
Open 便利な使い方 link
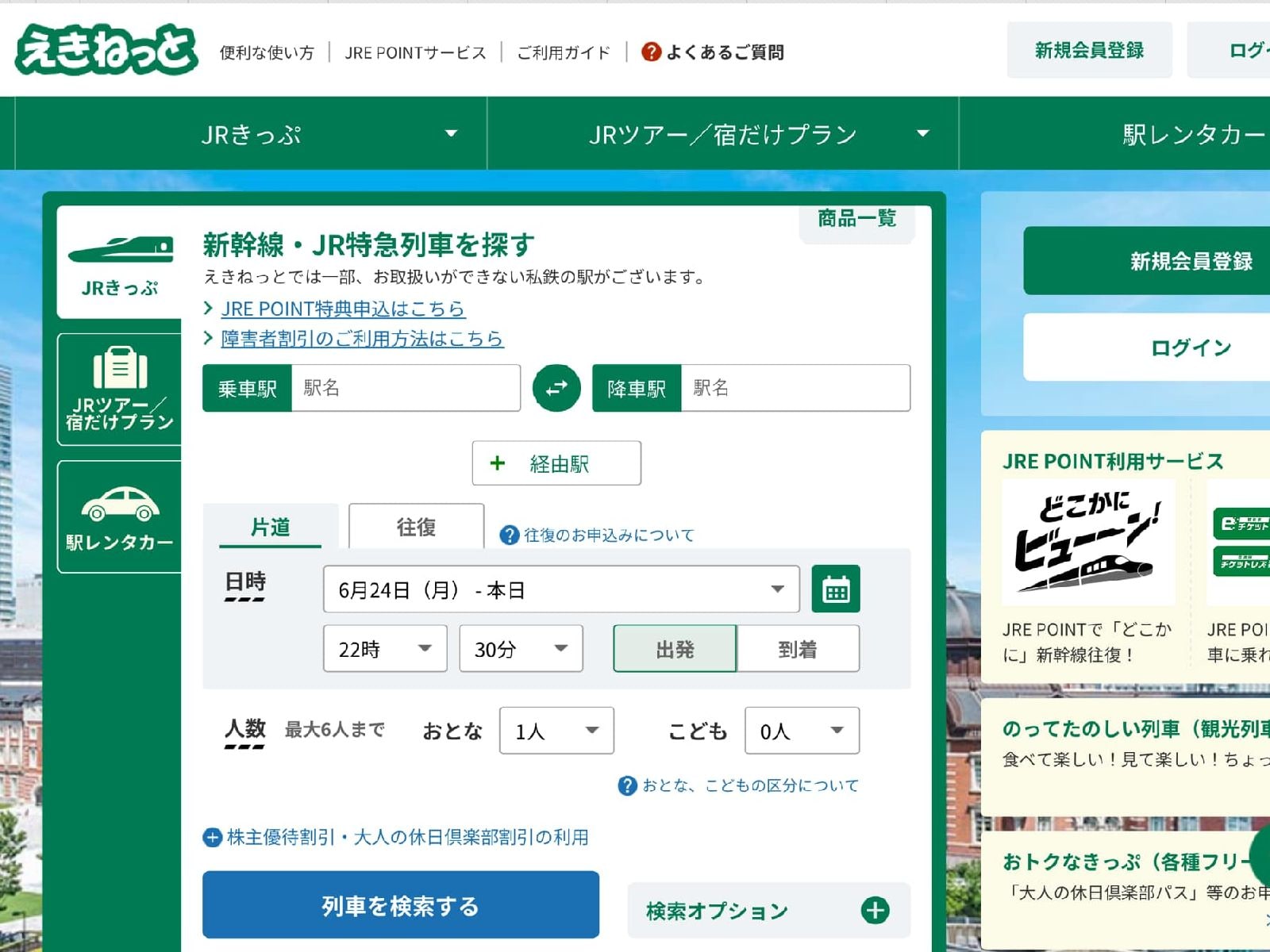click(267, 52)
